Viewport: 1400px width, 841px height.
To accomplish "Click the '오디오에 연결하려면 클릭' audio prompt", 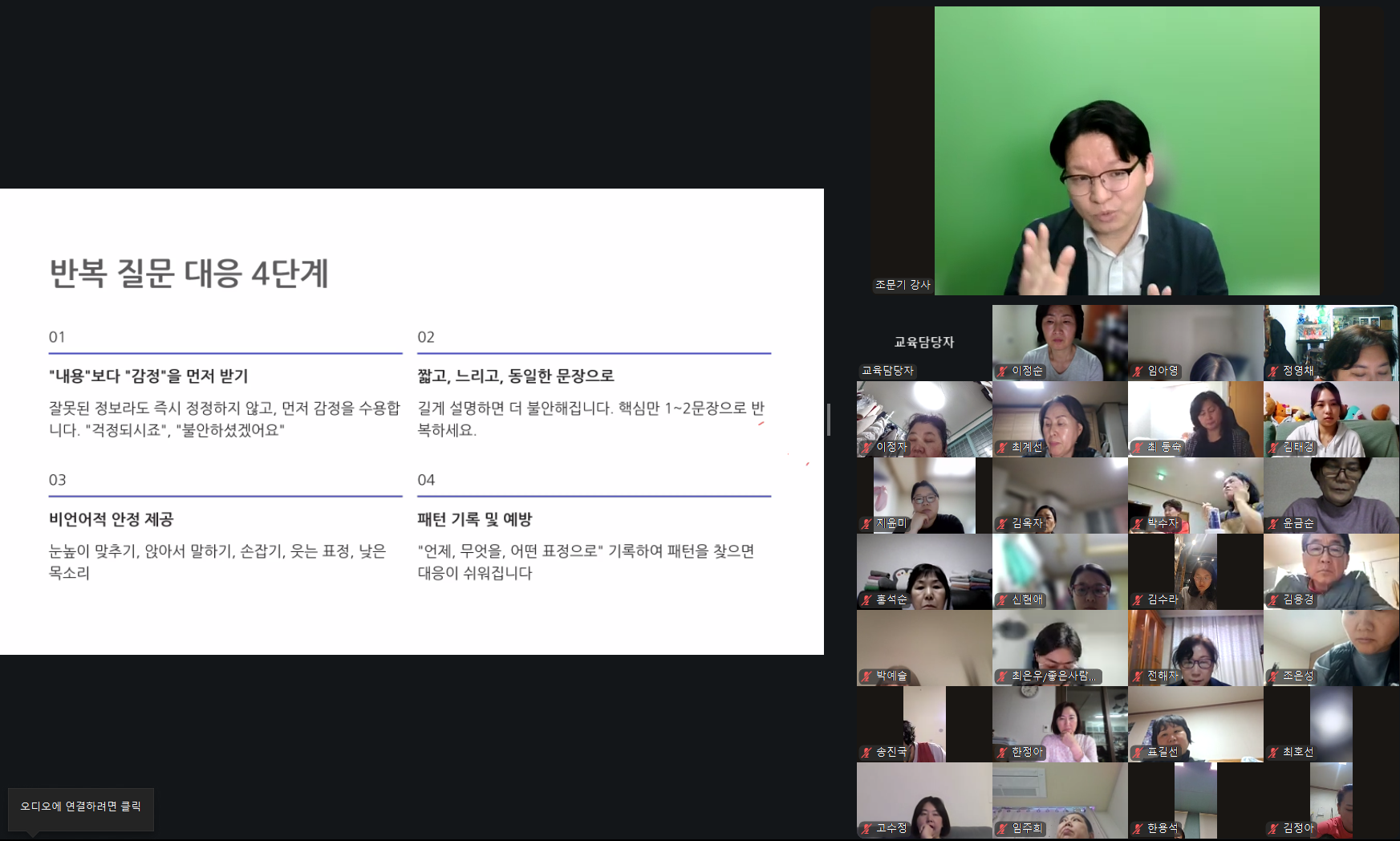I will 80,806.
